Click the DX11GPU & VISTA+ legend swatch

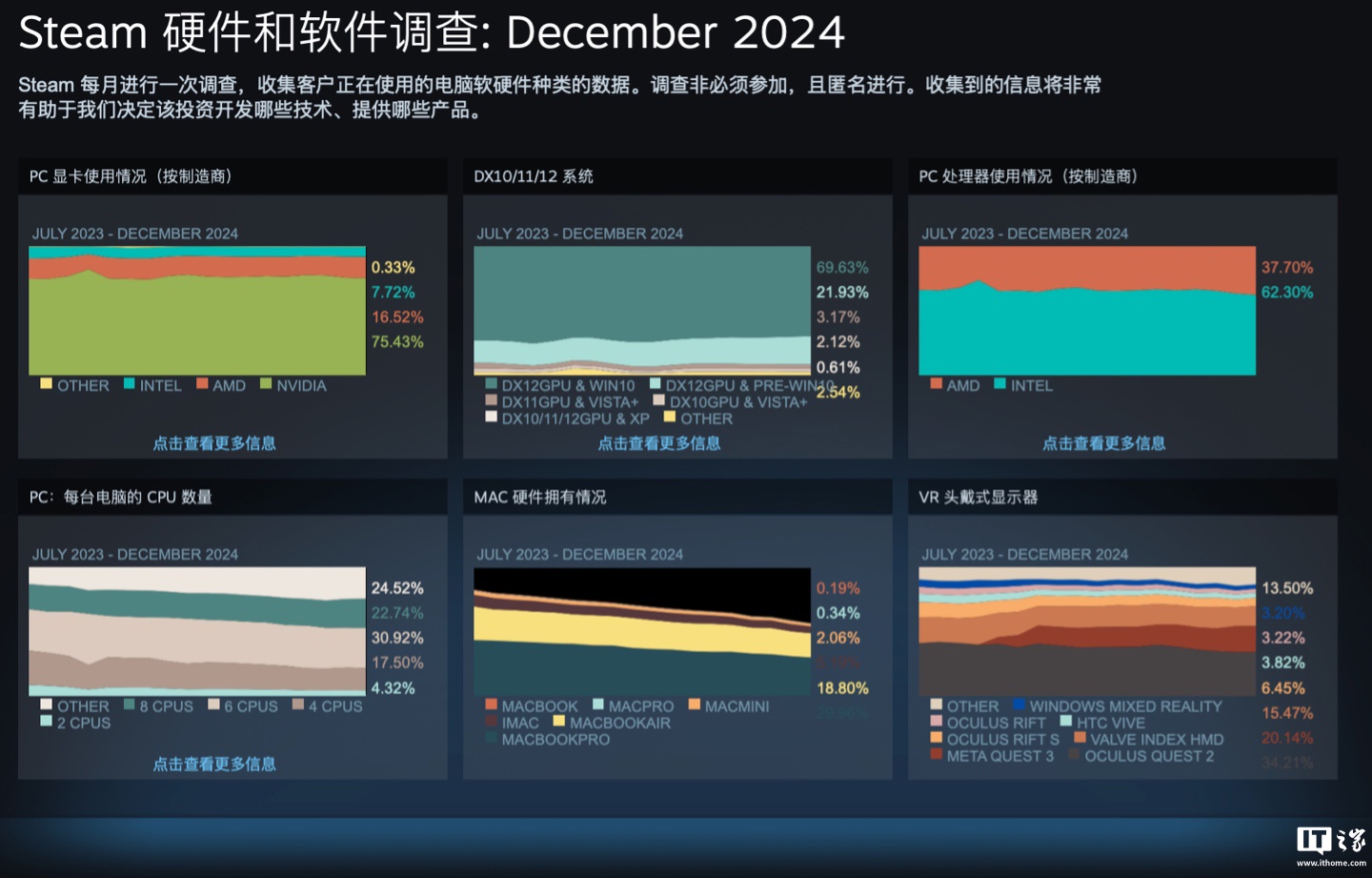(491, 400)
